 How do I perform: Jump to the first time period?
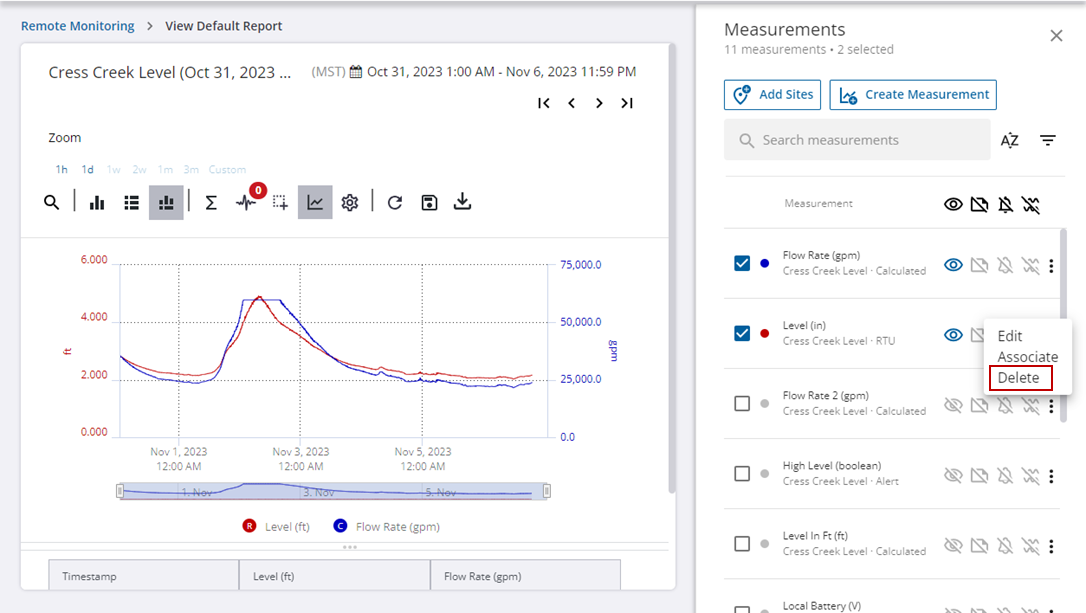[544, 103]
